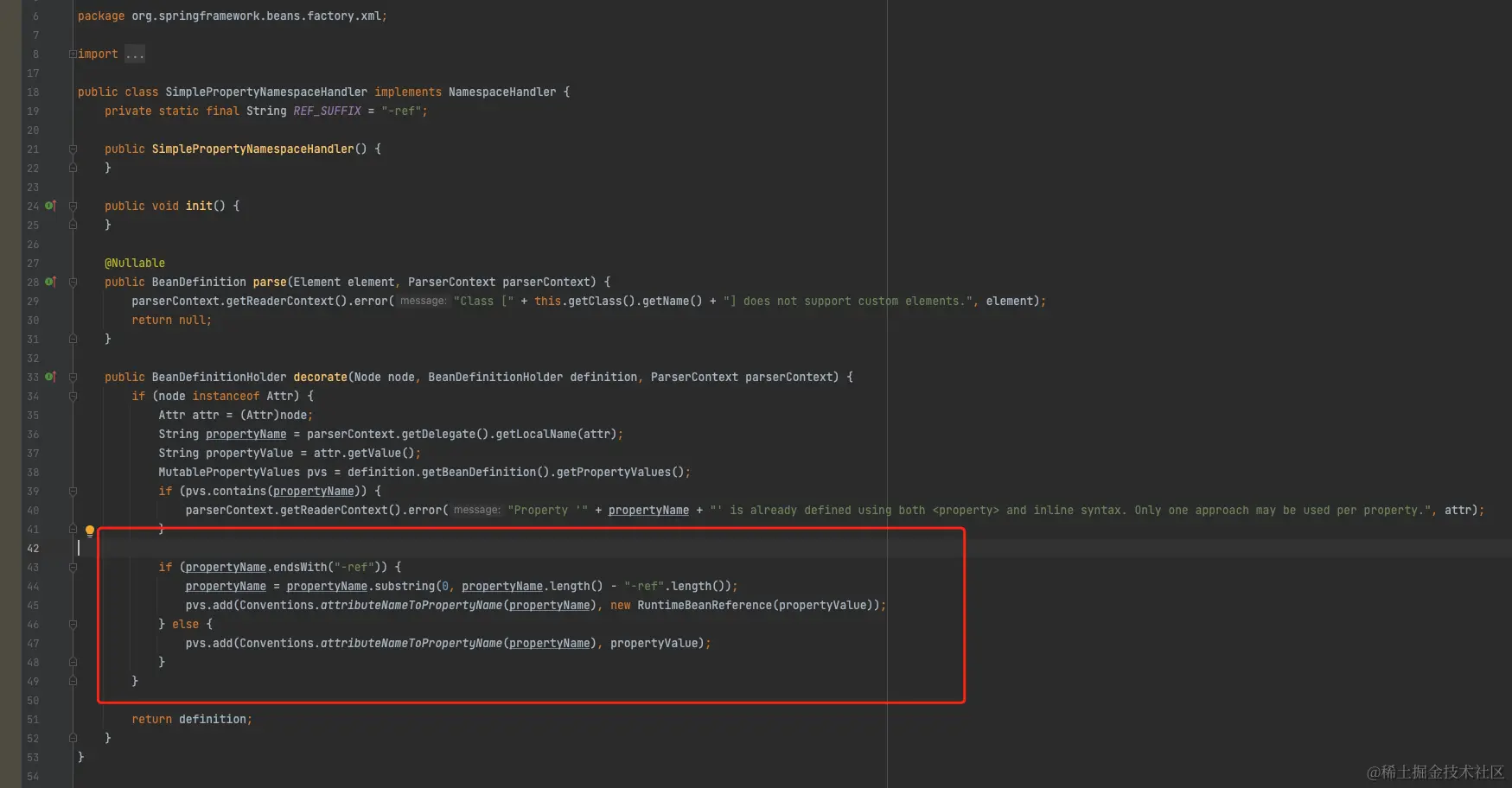Click the fold end marker on line 49
Screen dimensions: 1512x788
pos(73,681)
